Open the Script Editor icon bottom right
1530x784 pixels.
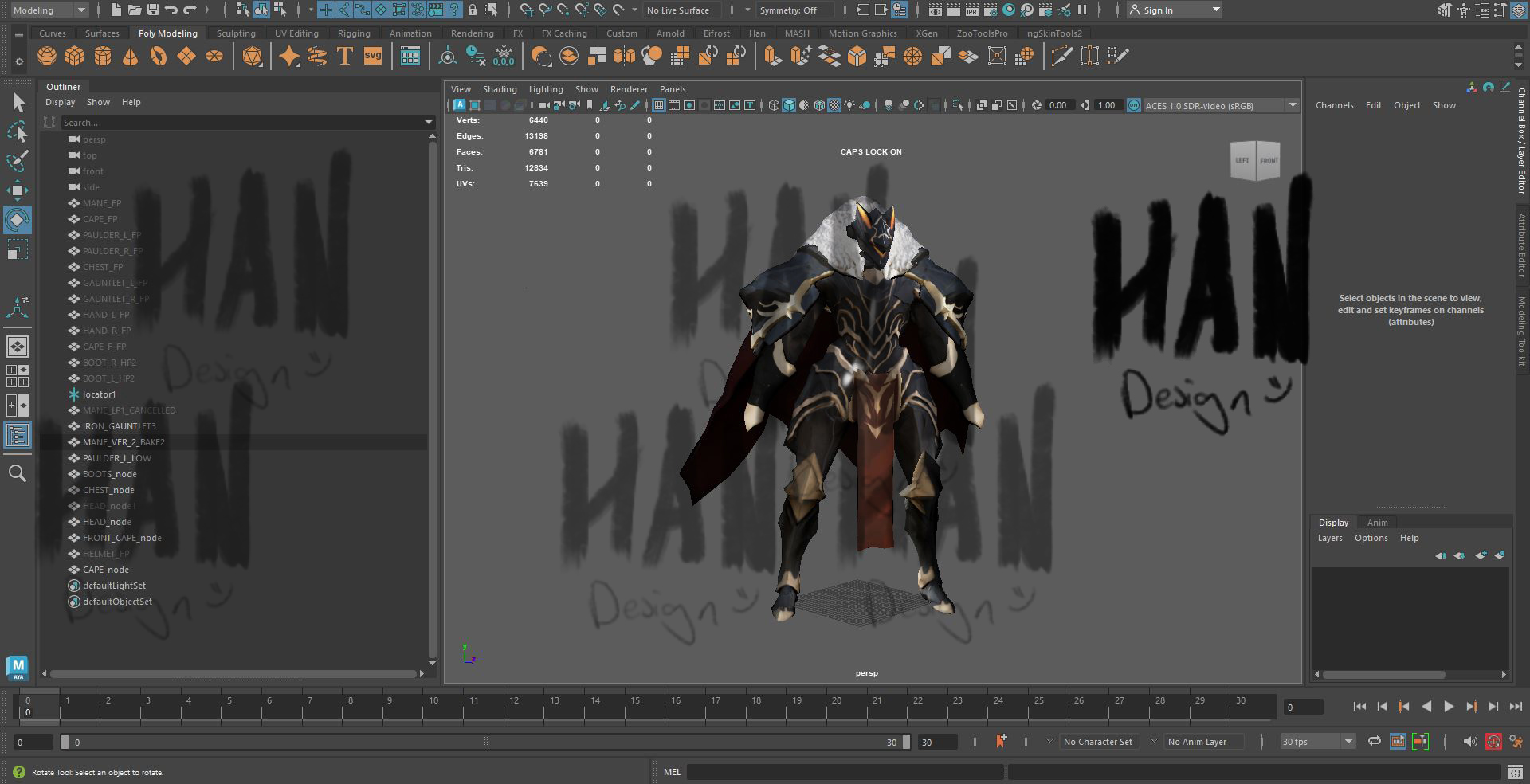tap(1515, 772)
